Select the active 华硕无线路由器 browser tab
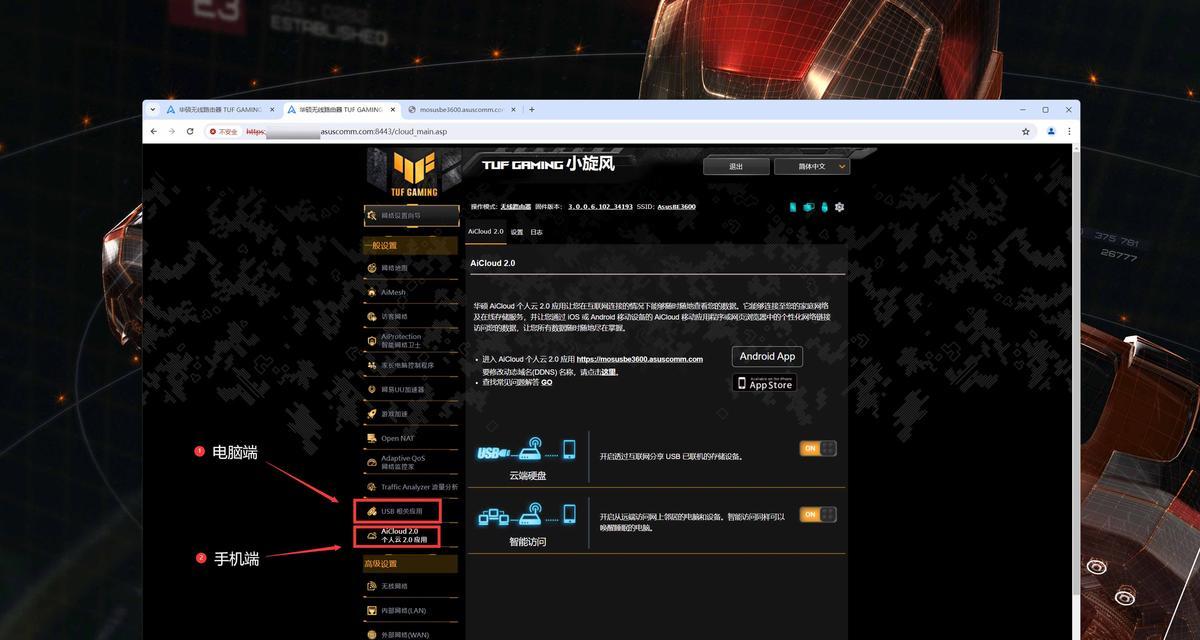This screenshot has height=640, width=1200. coord(340,109)
